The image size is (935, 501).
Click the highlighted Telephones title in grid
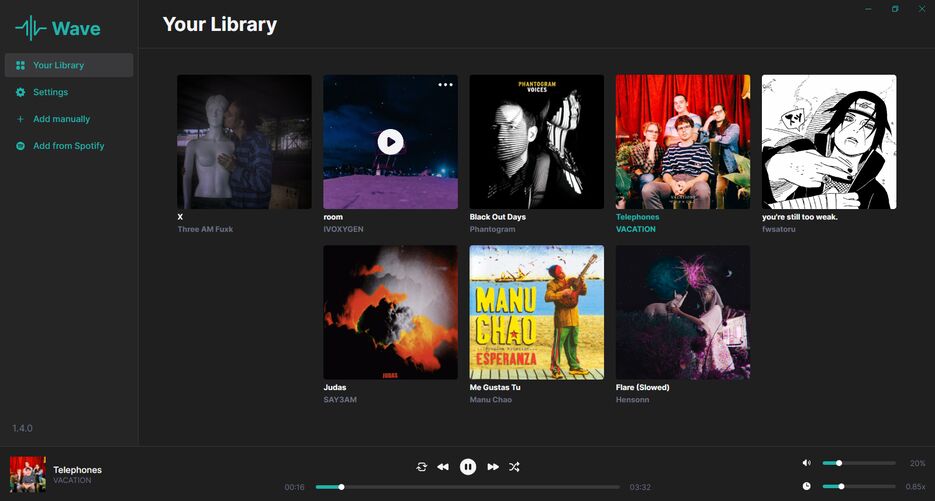point(637,217)
